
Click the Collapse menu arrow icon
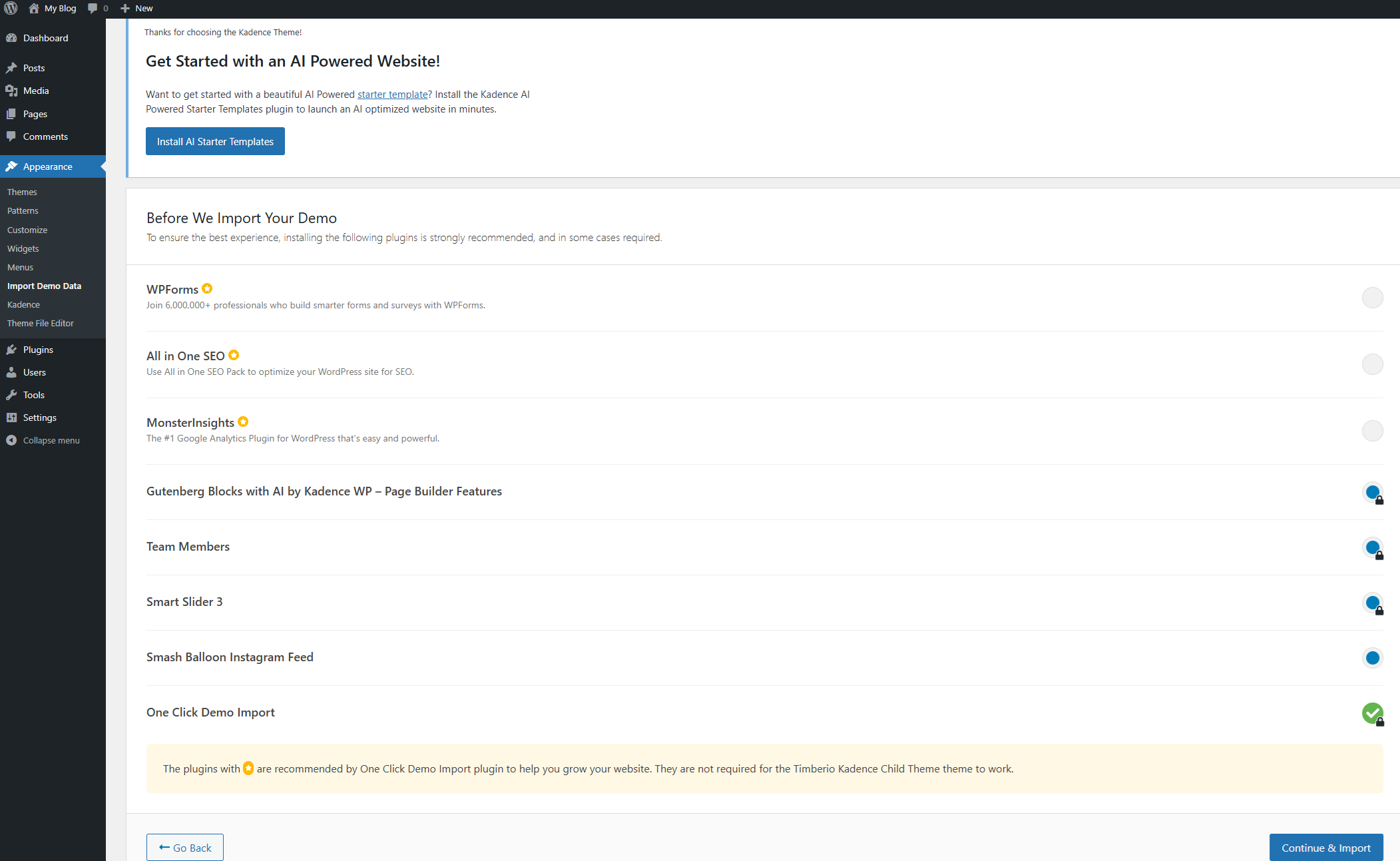pyautogui.click(x=11, y=440)
